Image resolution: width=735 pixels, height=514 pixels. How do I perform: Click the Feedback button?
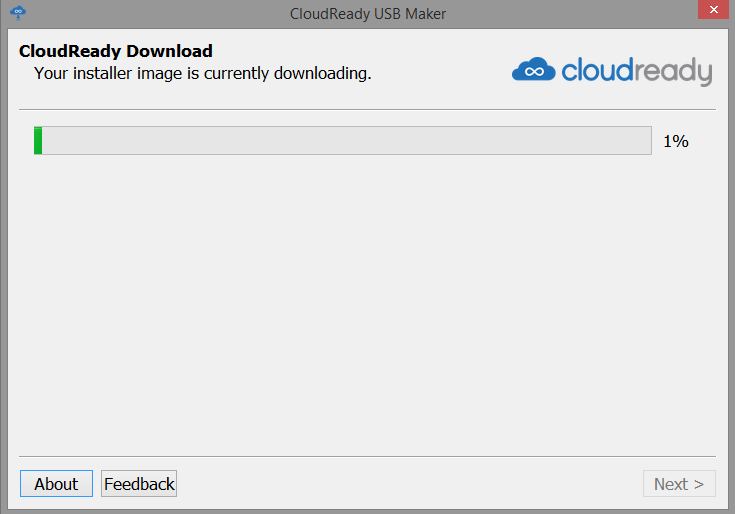[139, 484]
